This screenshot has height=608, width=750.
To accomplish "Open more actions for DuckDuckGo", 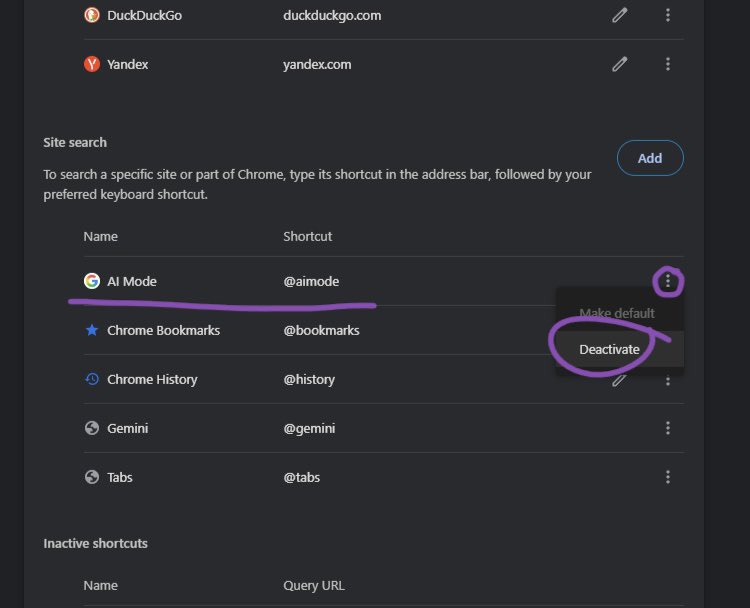I will tap(668, 15).
